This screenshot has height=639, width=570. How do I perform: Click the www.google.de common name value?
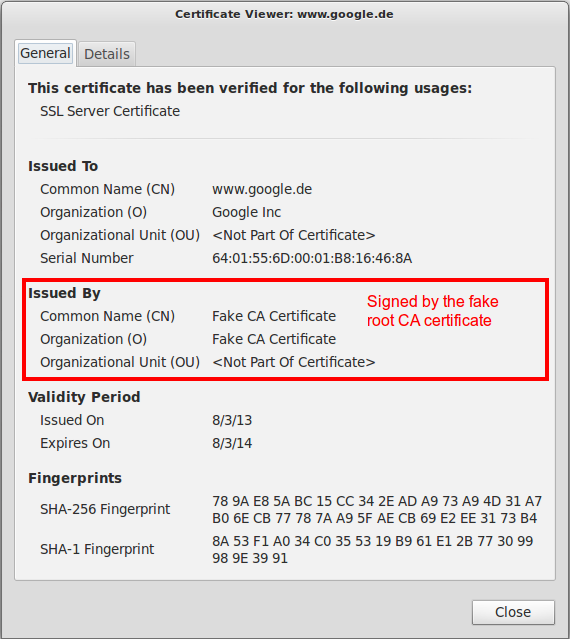click(x=262, y=189)
